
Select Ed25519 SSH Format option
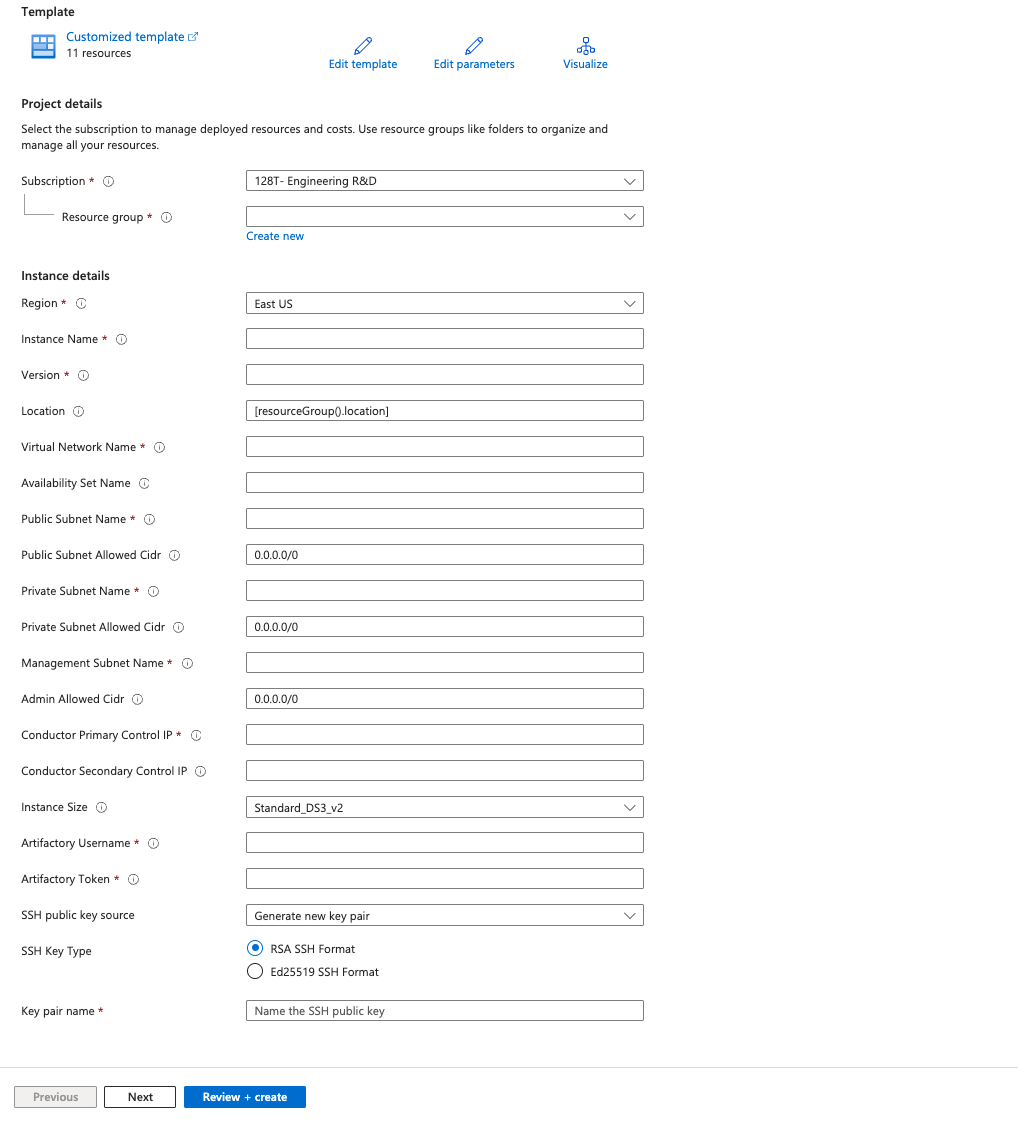[x=255, y=972]
